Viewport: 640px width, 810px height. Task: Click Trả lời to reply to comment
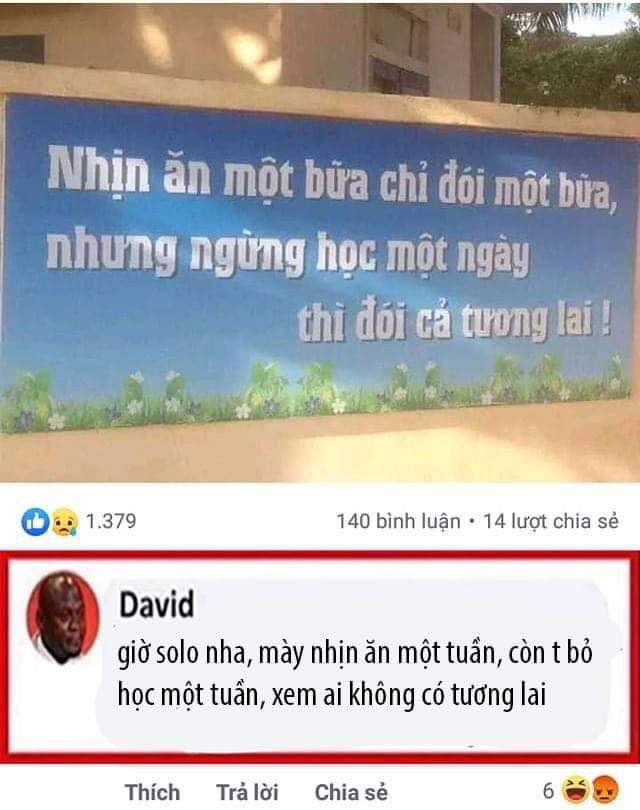247,792
